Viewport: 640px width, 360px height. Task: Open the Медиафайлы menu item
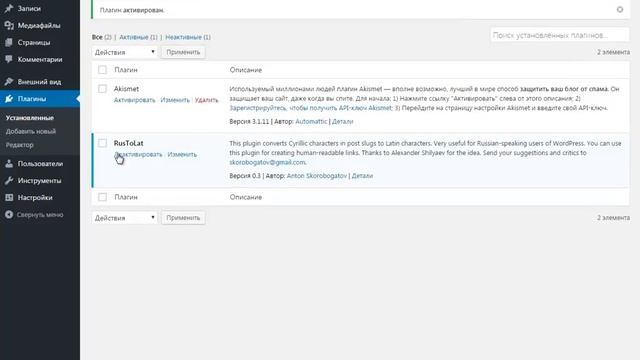coord(40,25)
